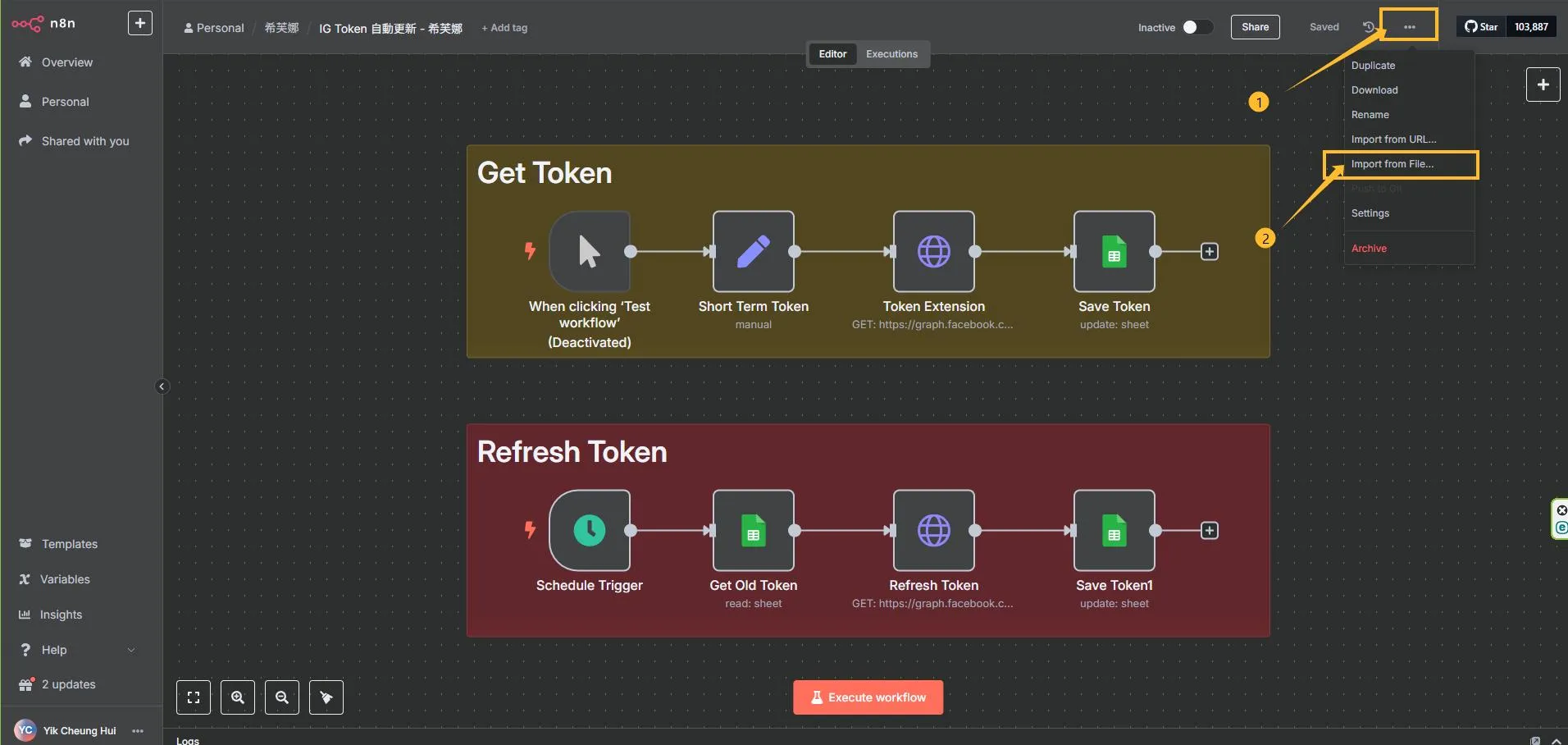Screen dimensions: 1568x745
Task: Click the zoom out magnifier button
Action: 282,697
